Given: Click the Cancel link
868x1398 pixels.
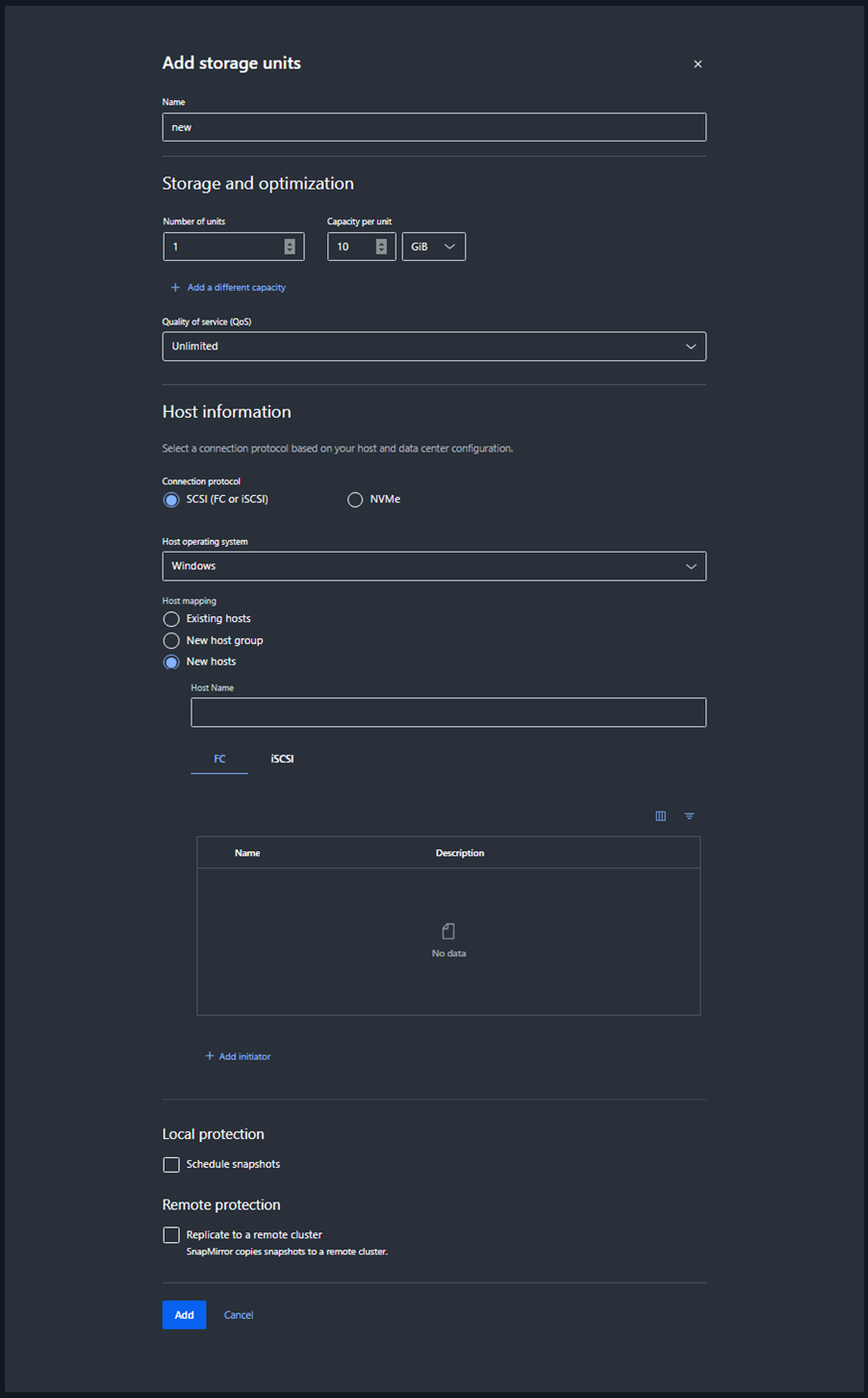Looking at the screenshot, I should (239, 1315).
